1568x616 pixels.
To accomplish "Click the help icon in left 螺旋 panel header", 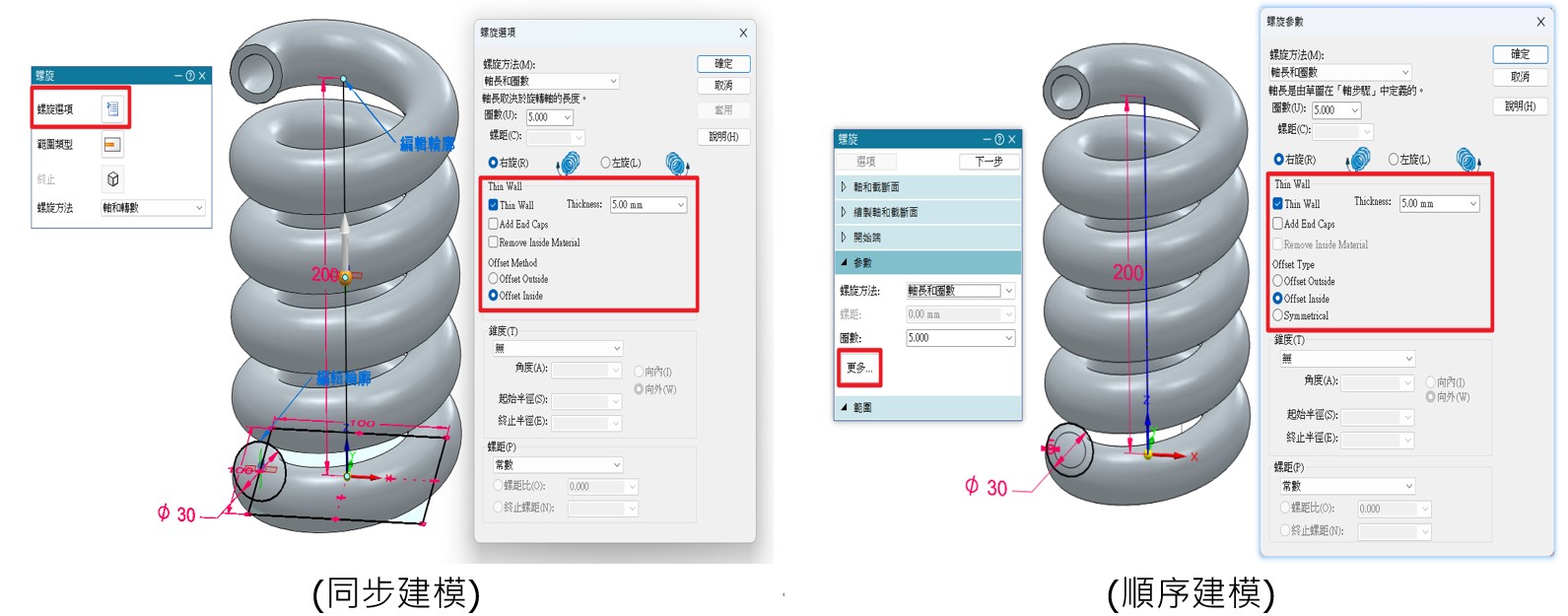I will coord(190,76).
